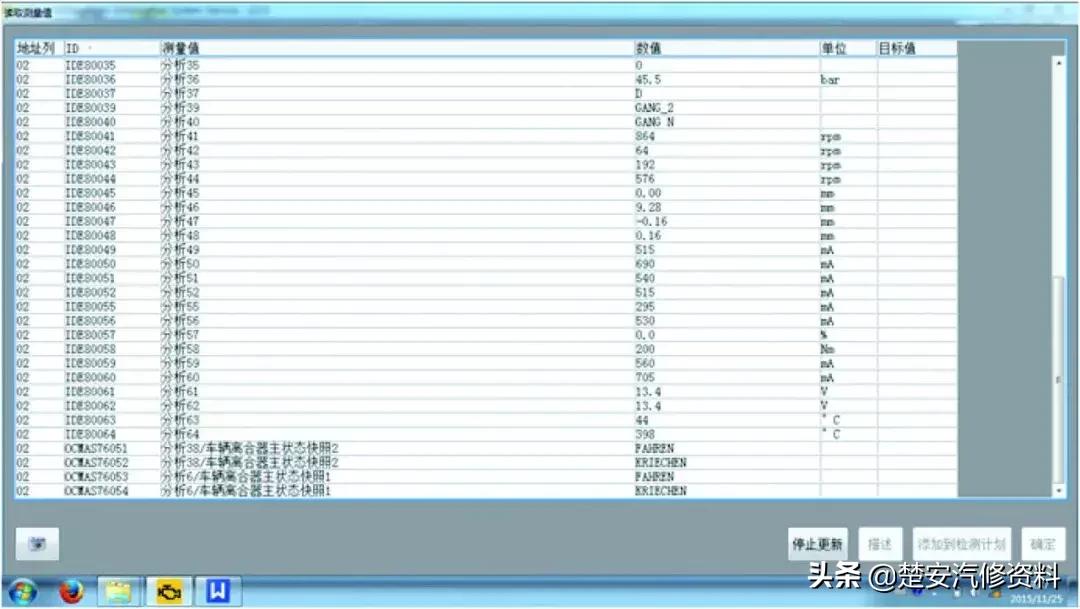1080x609 pixels.
Task: Click the 添加到检测计划 button
Action: (x=962, y=544)
